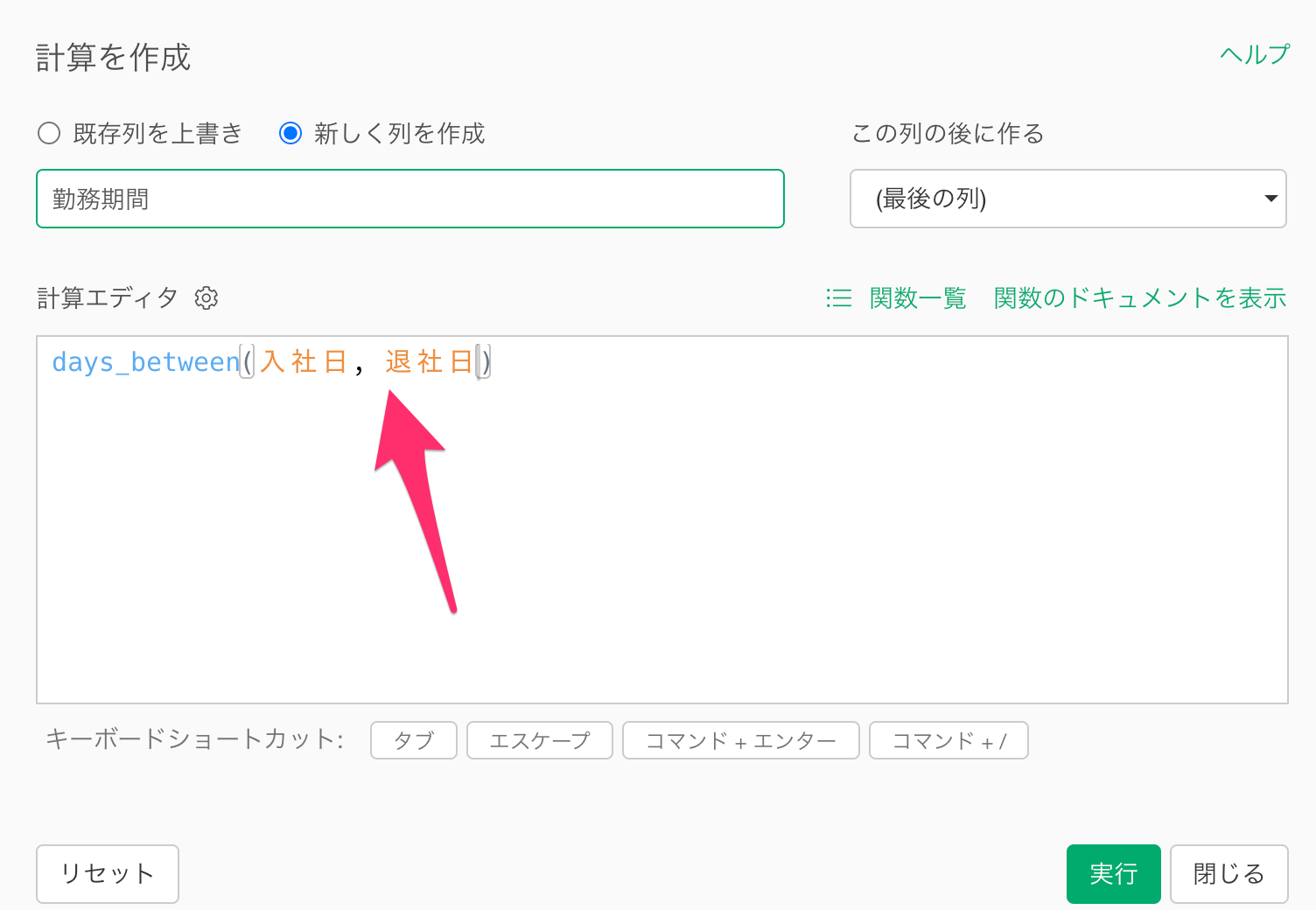Open 関数一覧 function list

(918, 298)
